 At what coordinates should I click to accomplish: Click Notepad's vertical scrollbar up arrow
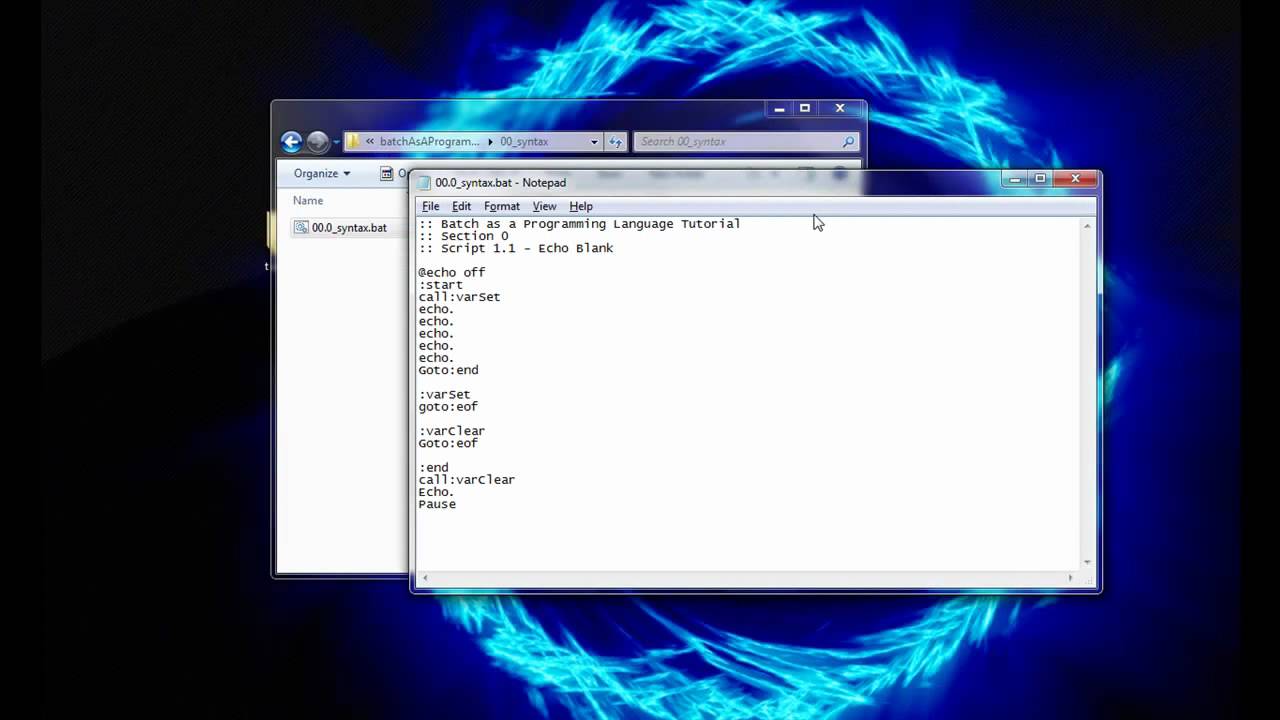pyautogui.click(x=1087, y=226)
